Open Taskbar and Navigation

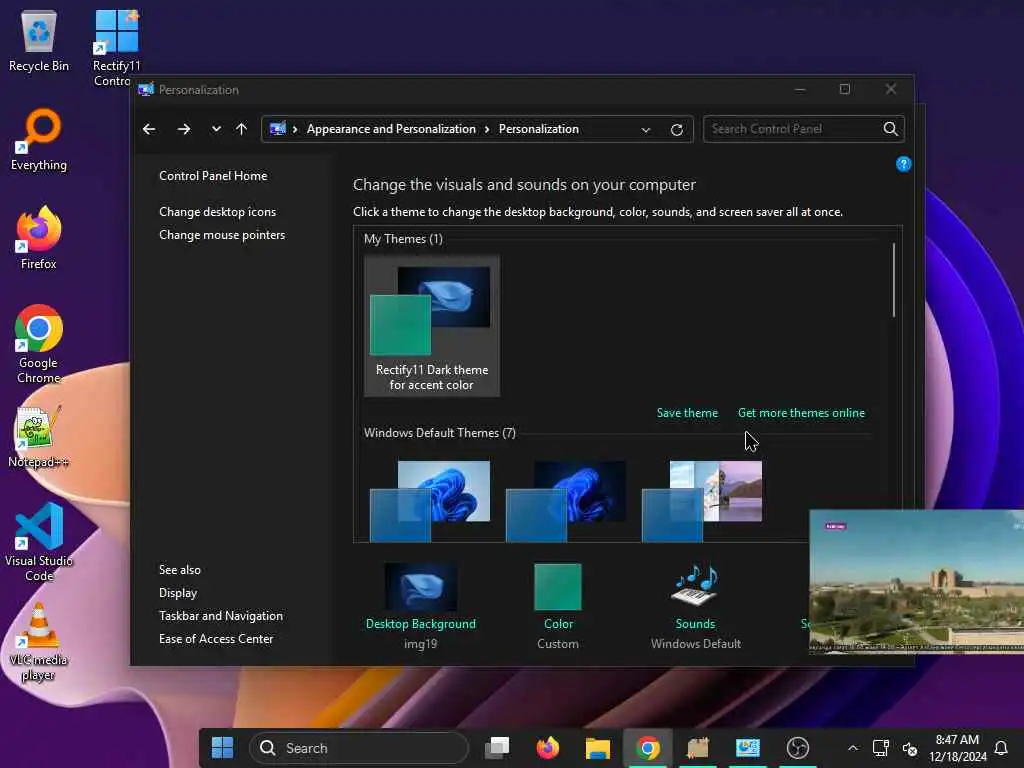[221, 616]
